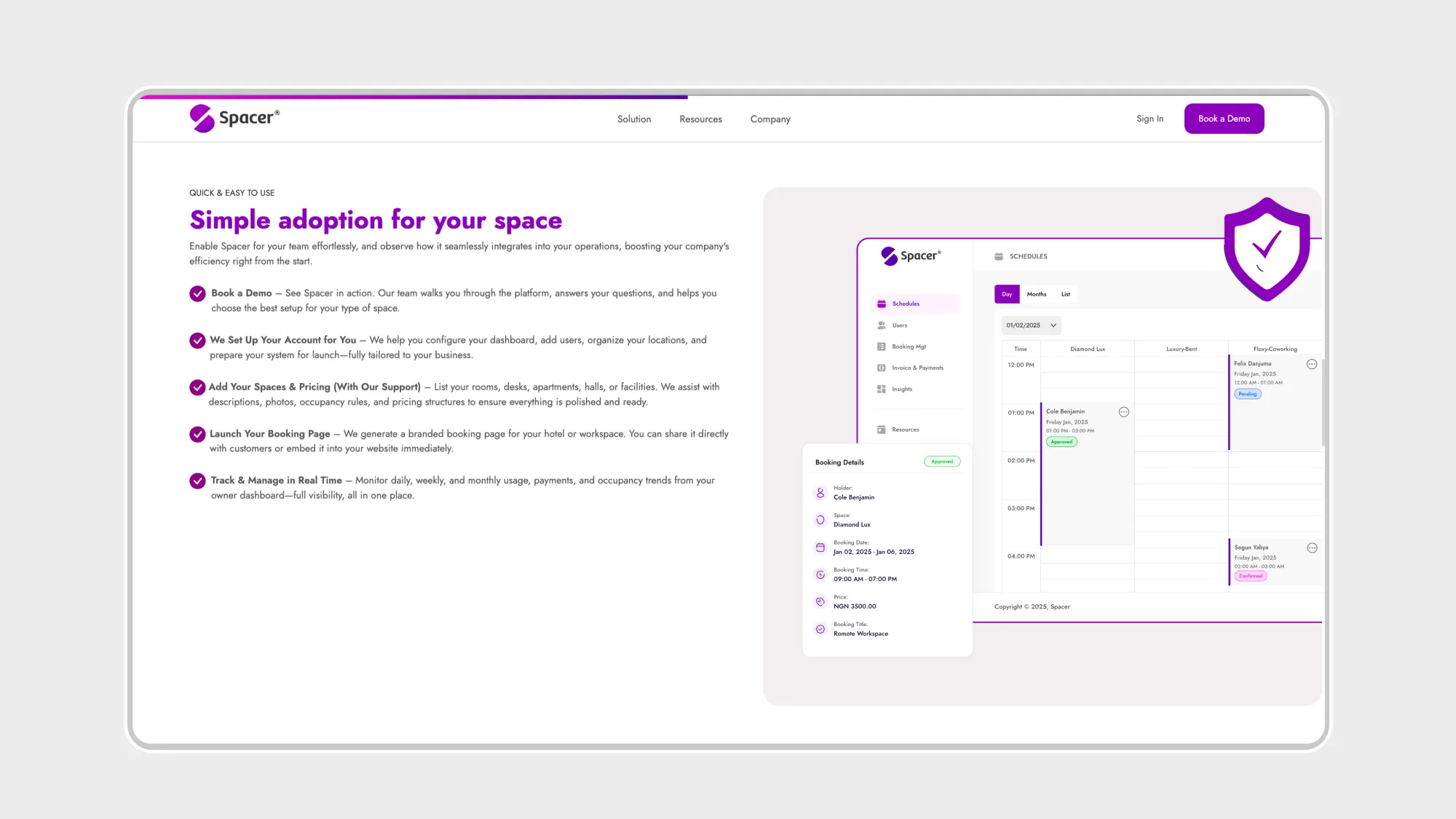Open Resources in the dashboard sidebar

click(898, 430)
